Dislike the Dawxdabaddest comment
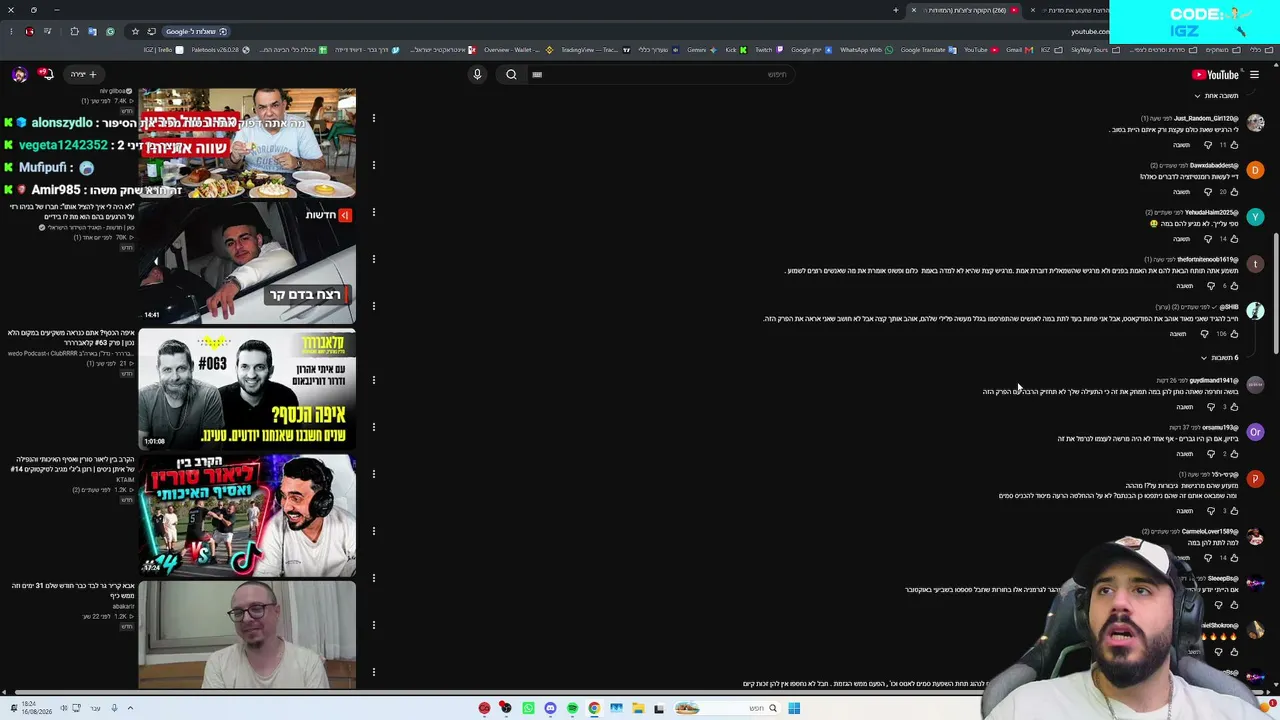This screenshot has width=1280, height=720. pyautogui.click(x=1208, y=192)
